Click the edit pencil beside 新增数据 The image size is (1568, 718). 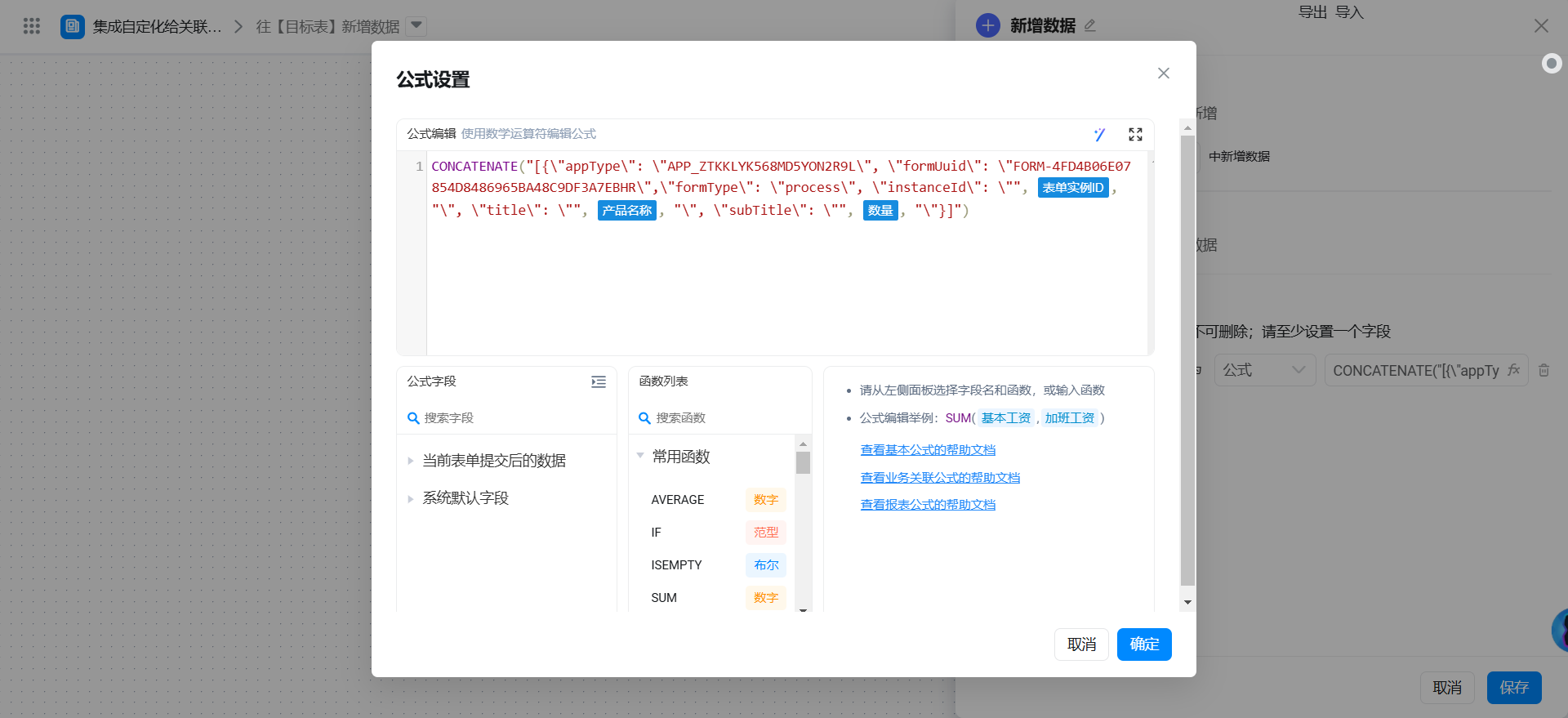[x=1090, y=26]
